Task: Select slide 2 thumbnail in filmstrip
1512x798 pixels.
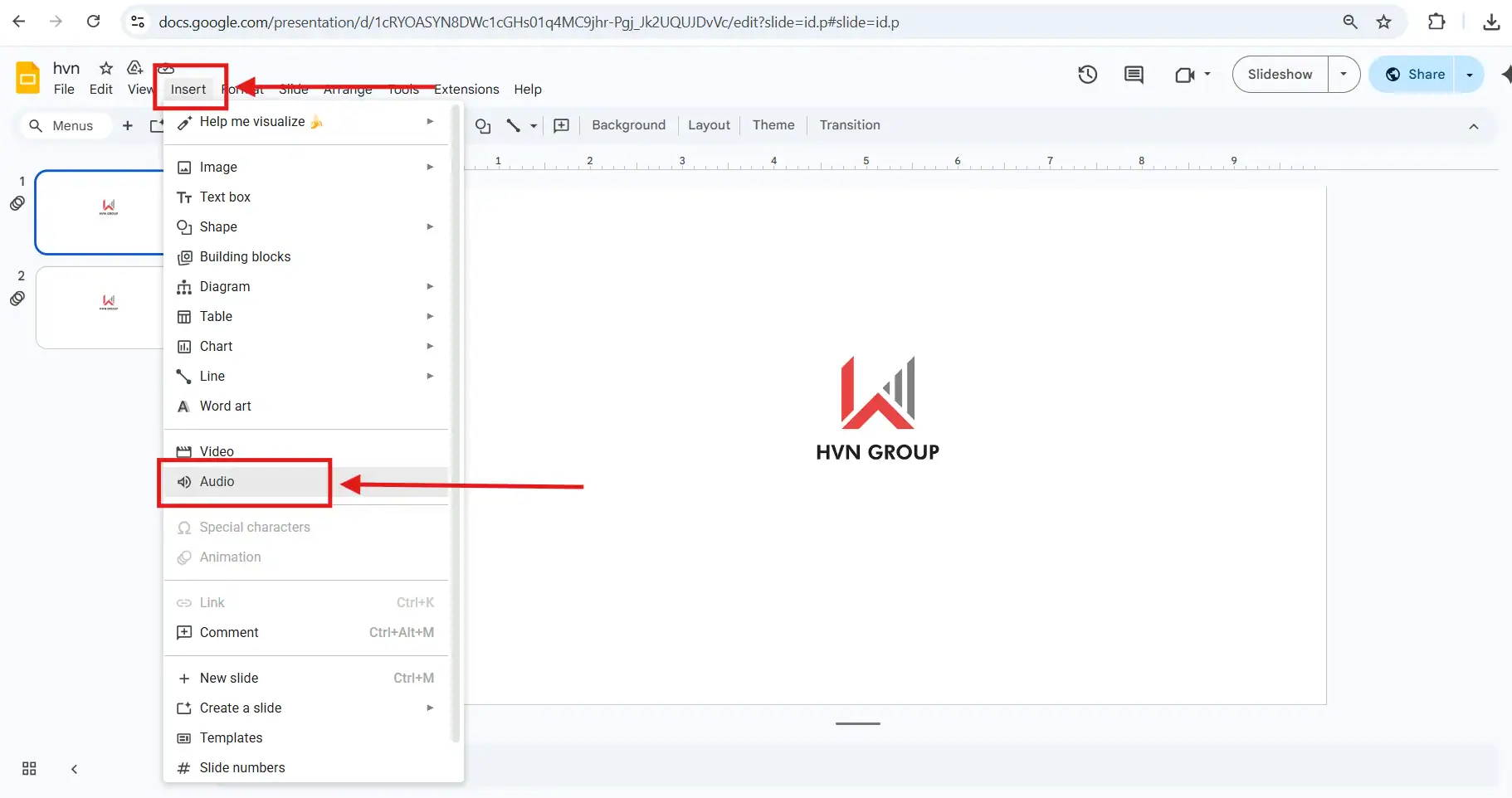Action: click(100, 307)
